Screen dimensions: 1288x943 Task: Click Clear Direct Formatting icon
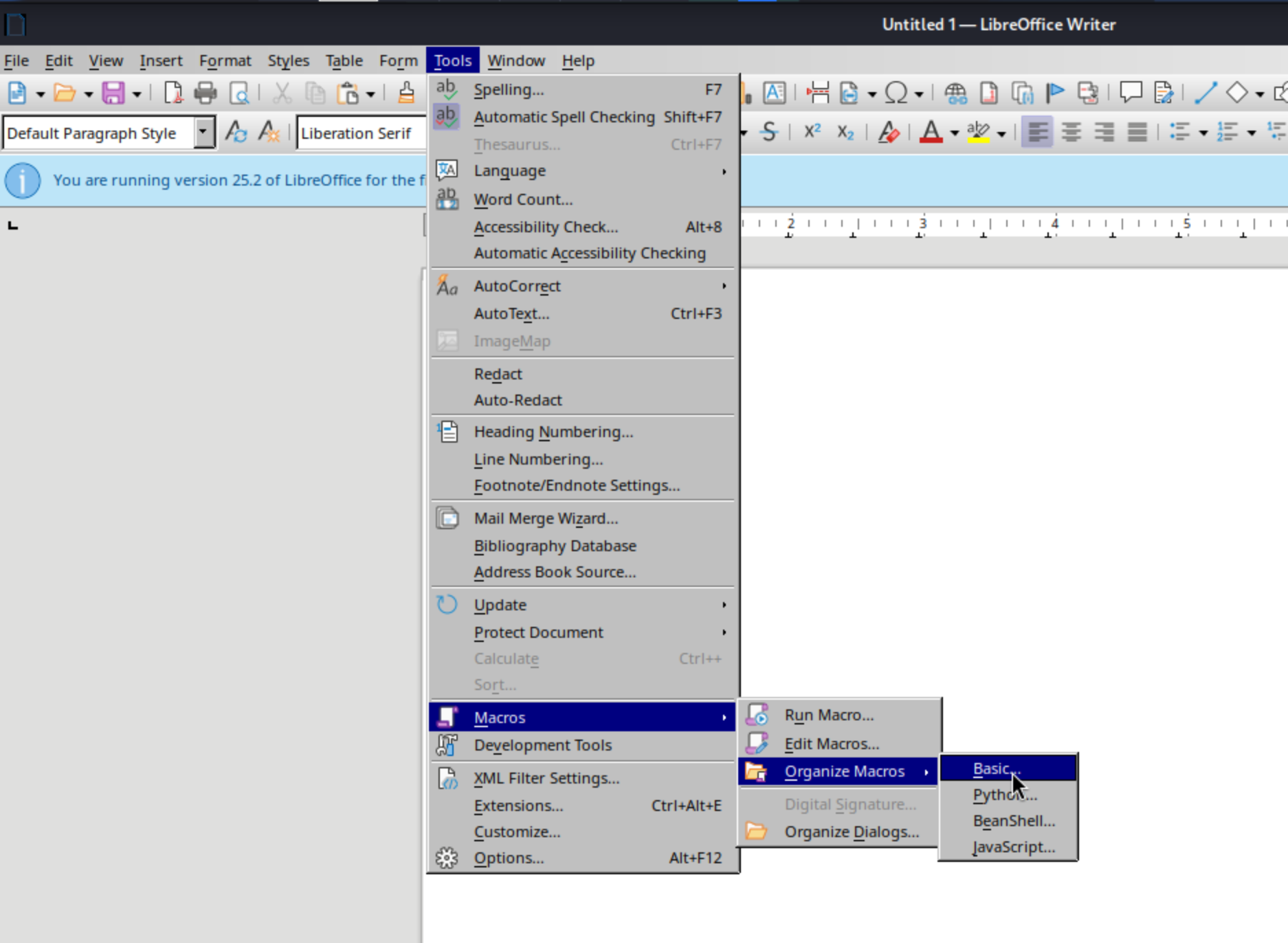click(x=889, y=132)
